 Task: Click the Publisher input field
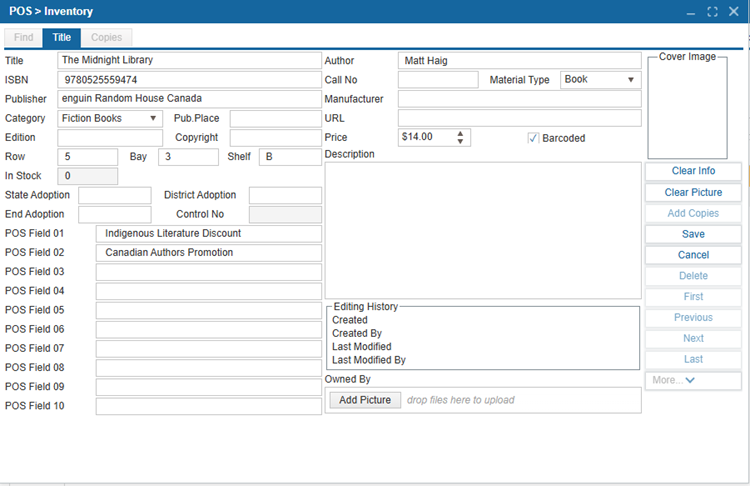[189, 99]
